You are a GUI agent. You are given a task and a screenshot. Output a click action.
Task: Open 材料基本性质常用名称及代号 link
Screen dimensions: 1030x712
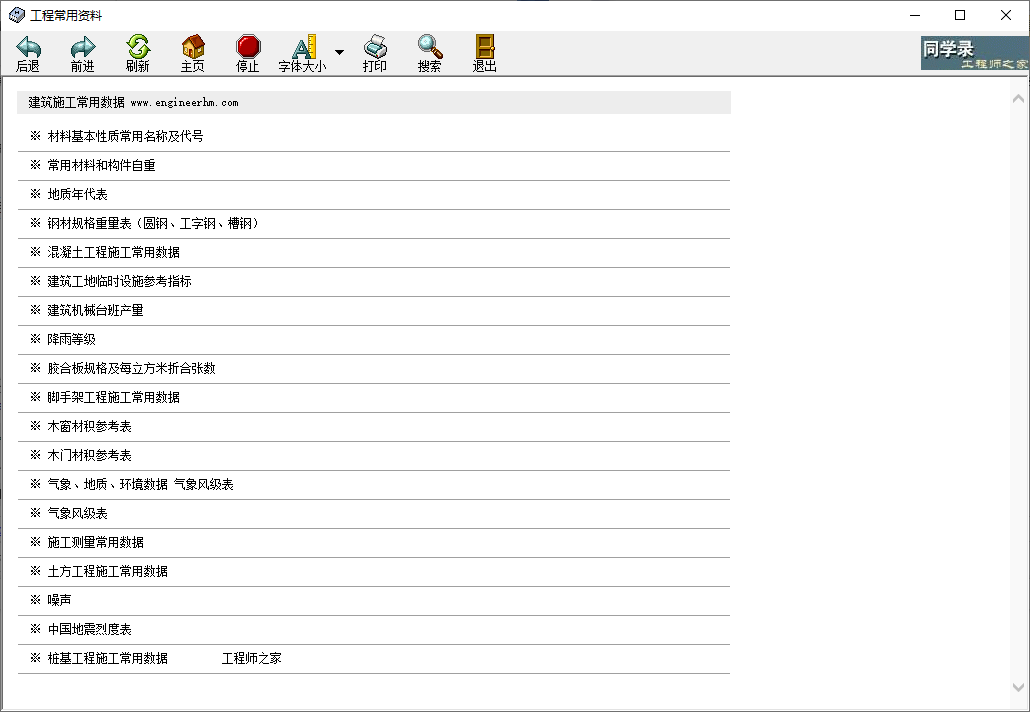pyautogui.click(x=125, y=136)
